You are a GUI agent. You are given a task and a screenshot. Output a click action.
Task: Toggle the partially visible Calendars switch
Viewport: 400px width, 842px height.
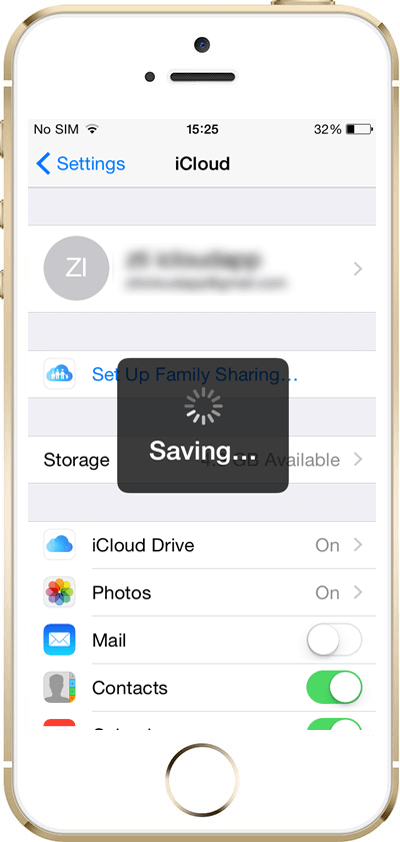(x=334, y=724)
